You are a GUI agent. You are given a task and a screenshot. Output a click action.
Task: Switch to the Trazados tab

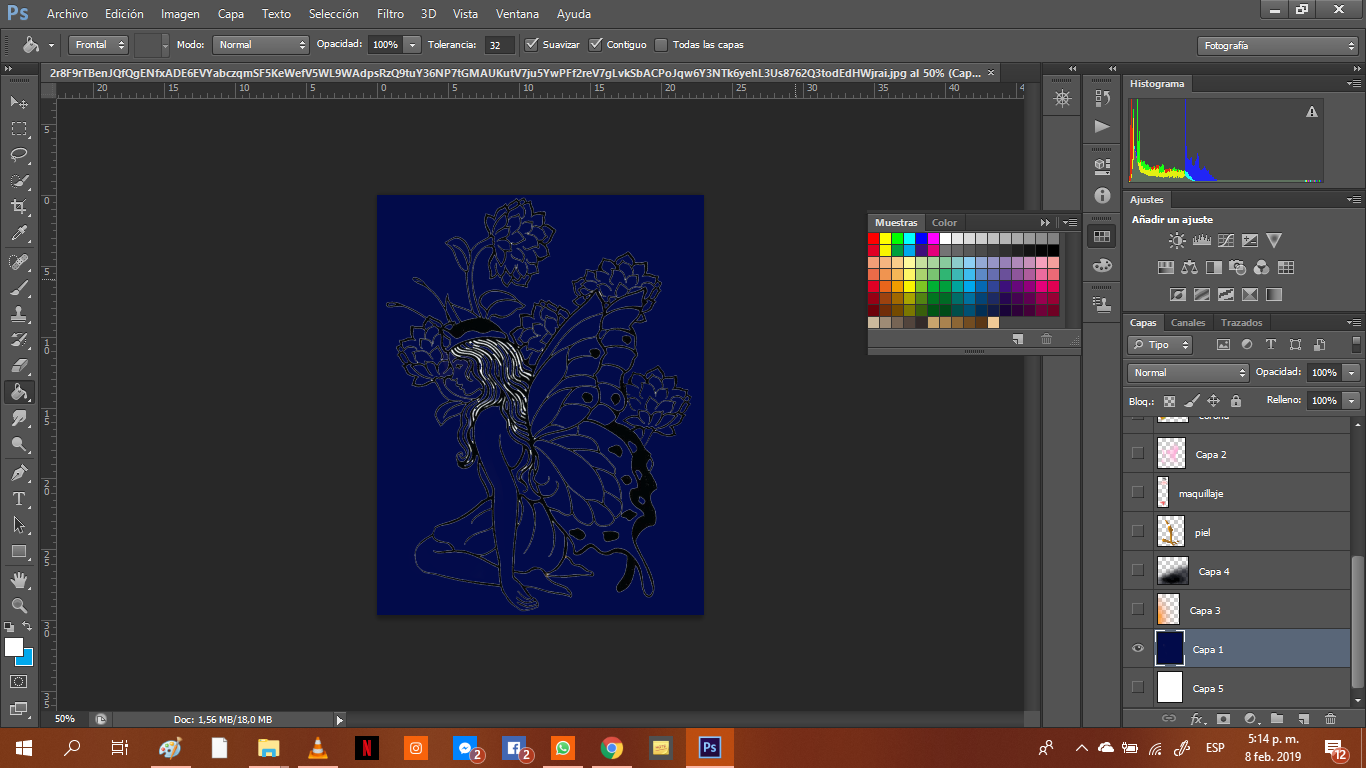pos(1242,323)
